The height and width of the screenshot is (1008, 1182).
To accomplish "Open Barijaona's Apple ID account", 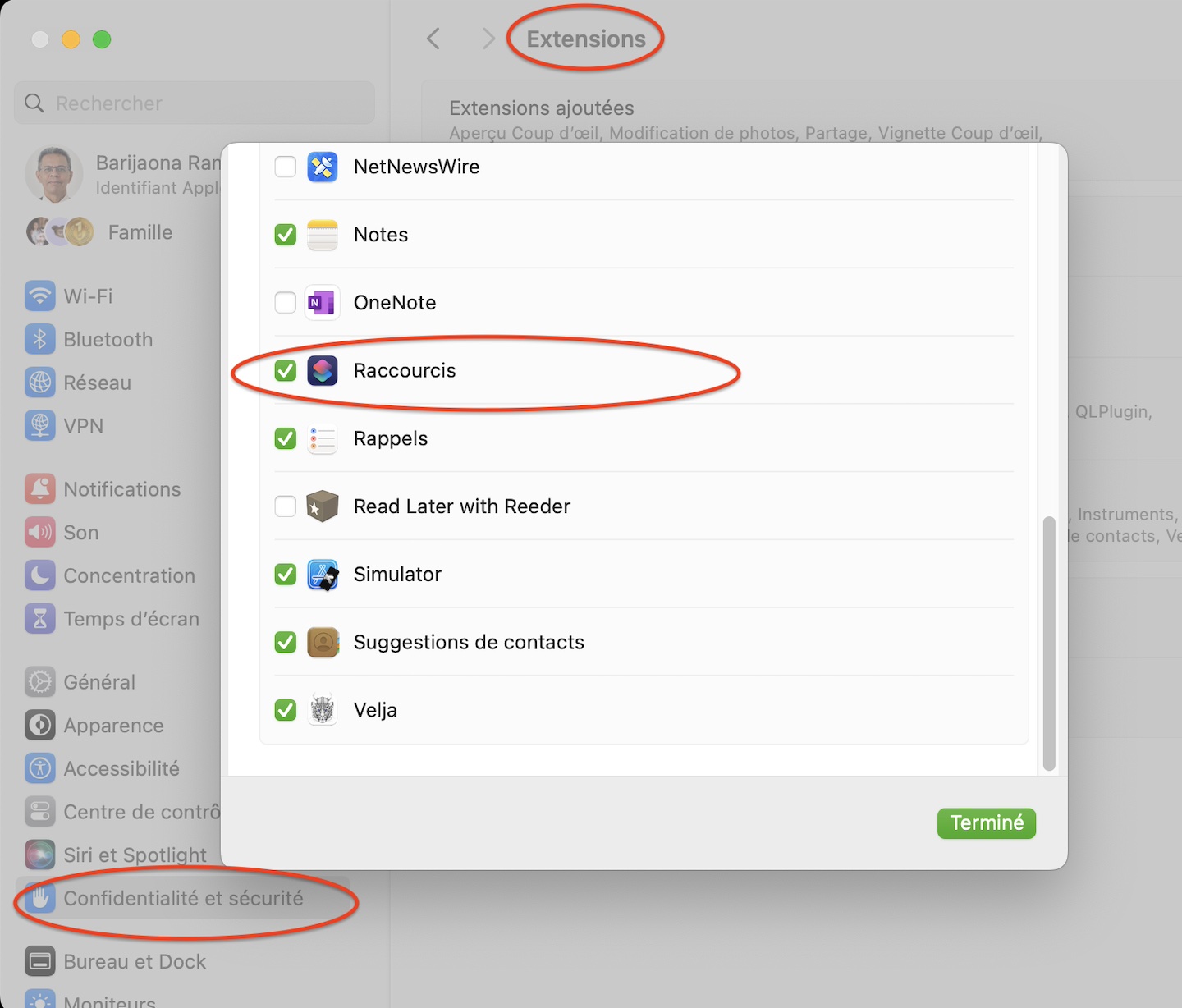I will [123, 175].
